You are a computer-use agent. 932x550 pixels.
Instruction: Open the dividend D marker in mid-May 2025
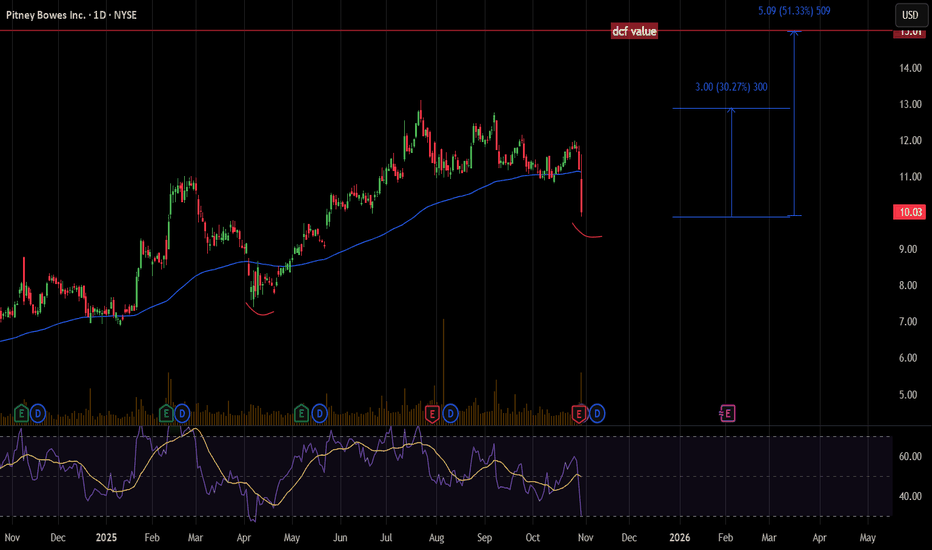pyautogui.click(x=319, y=413)
